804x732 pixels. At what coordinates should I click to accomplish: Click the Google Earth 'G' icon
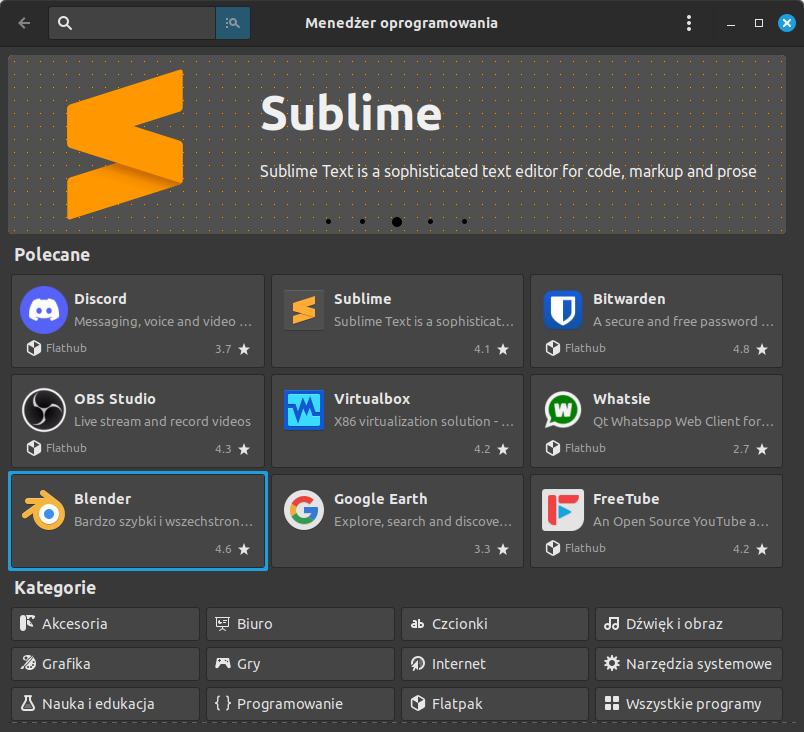tap(304, 510)
